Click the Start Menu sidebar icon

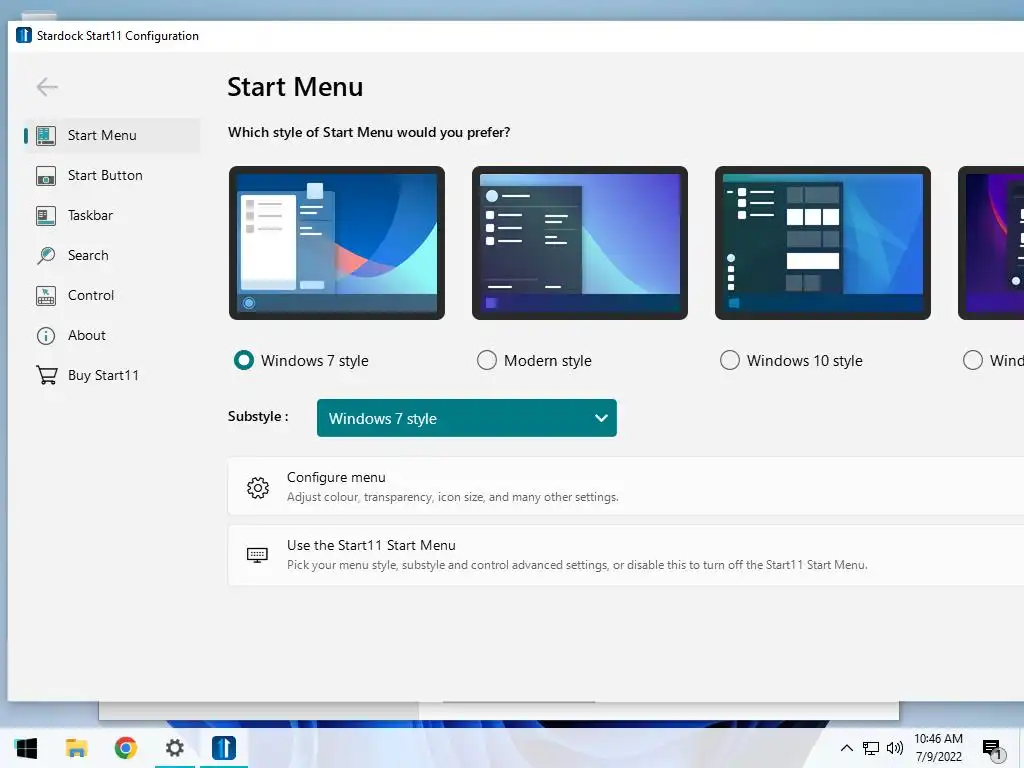coord(46,135)
